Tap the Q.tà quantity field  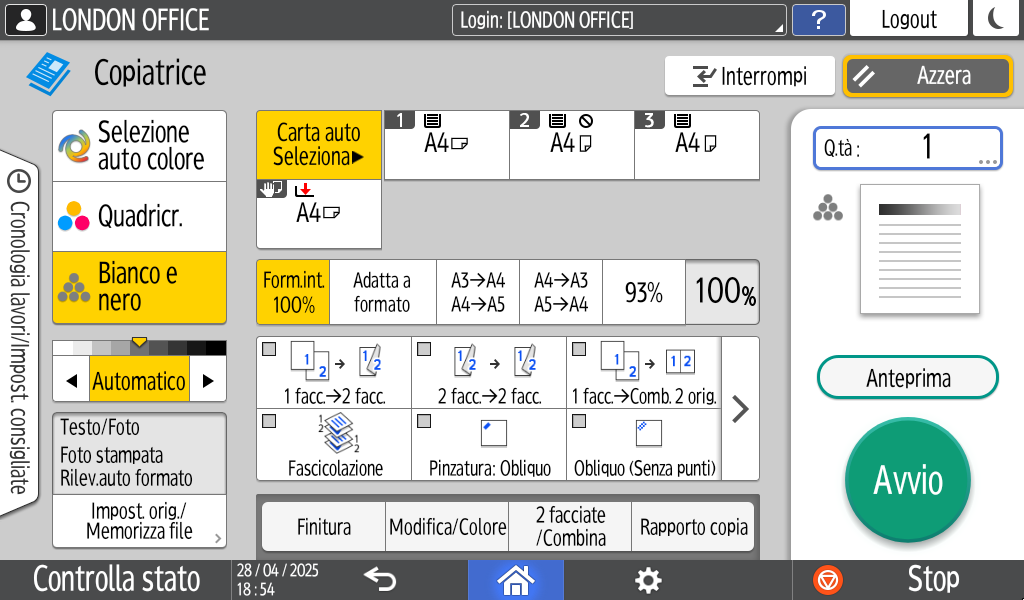[x=908, y=148]
